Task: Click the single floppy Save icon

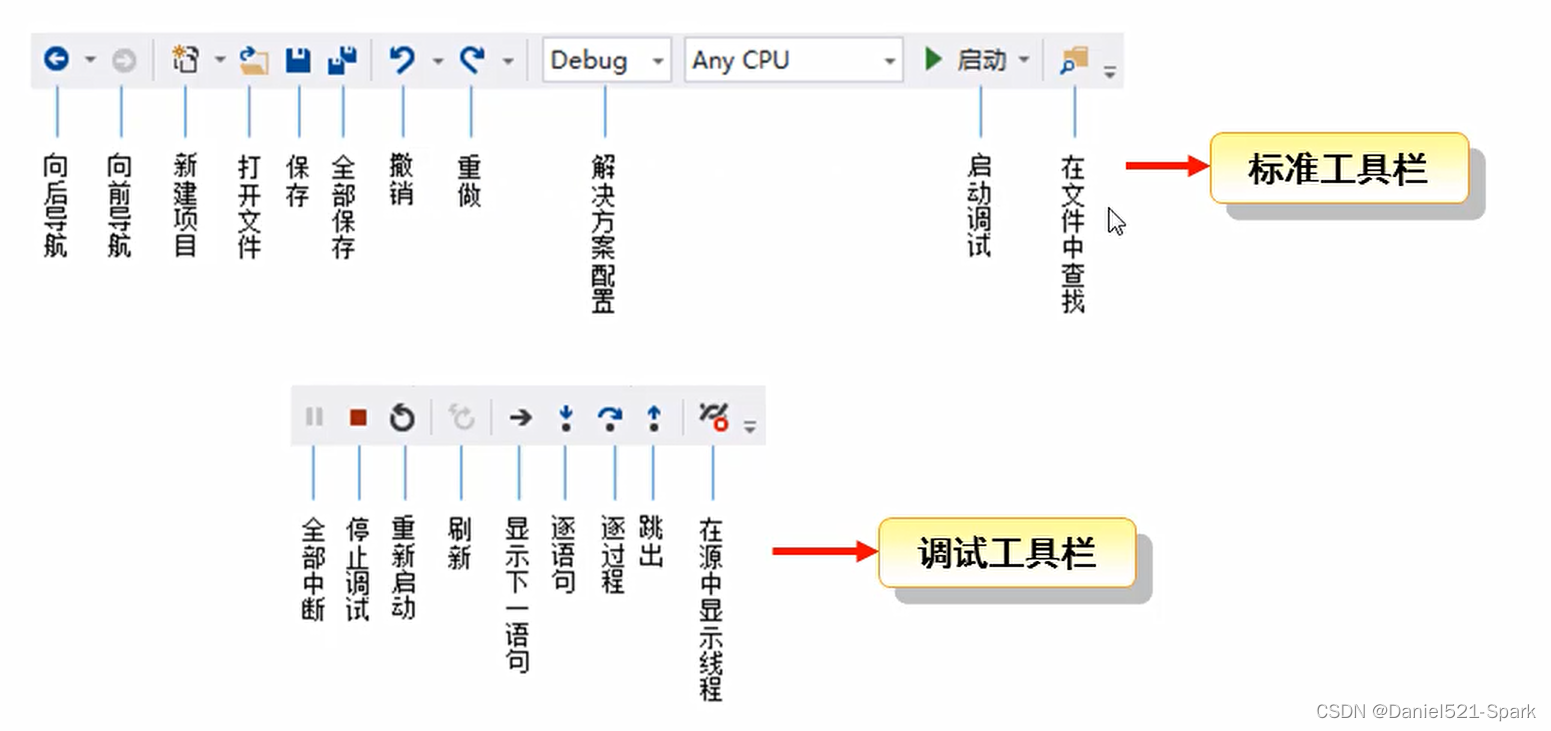Action: pyautogui.click(x=298, y=60)
